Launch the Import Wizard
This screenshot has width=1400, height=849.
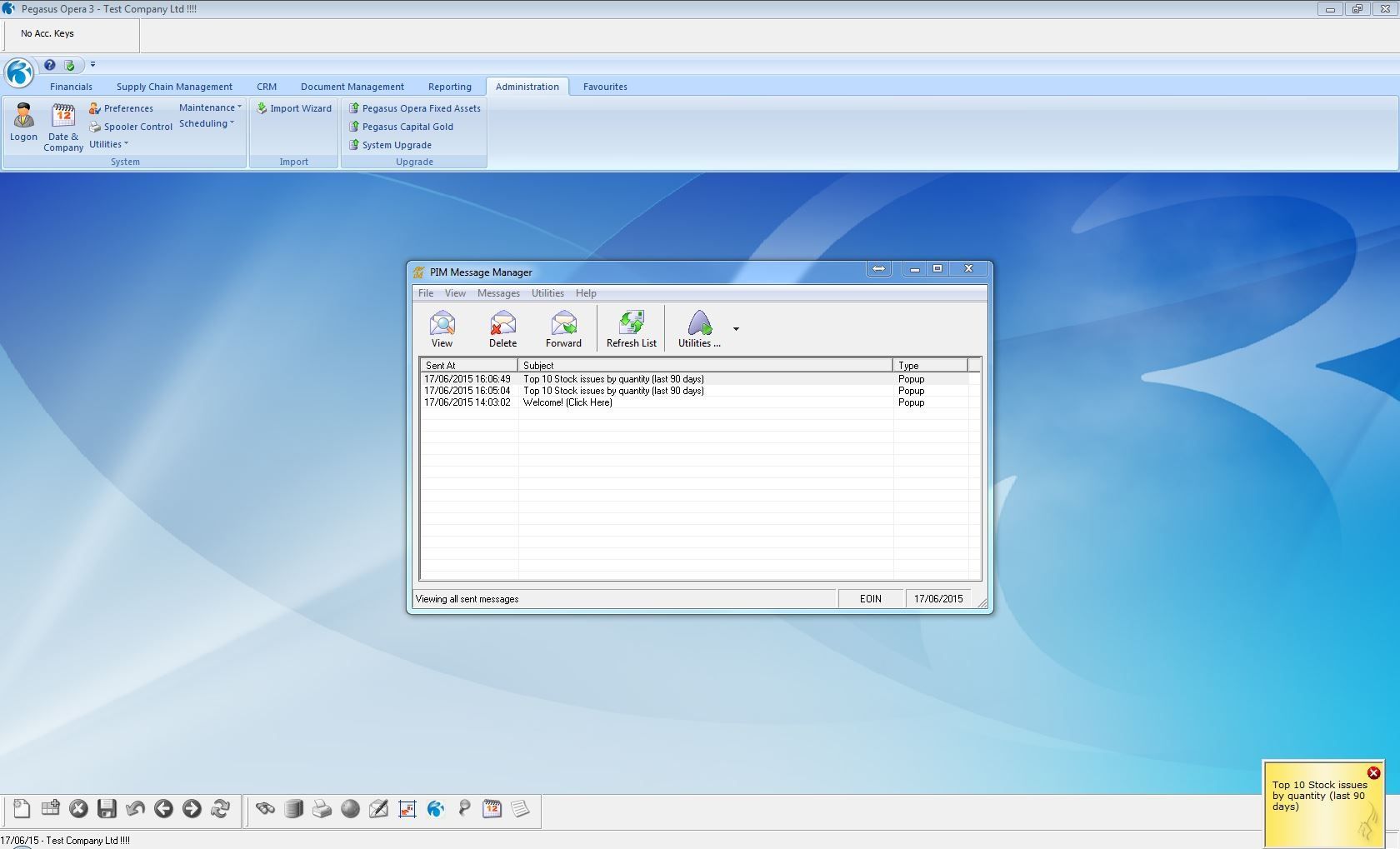coord(294,108)
